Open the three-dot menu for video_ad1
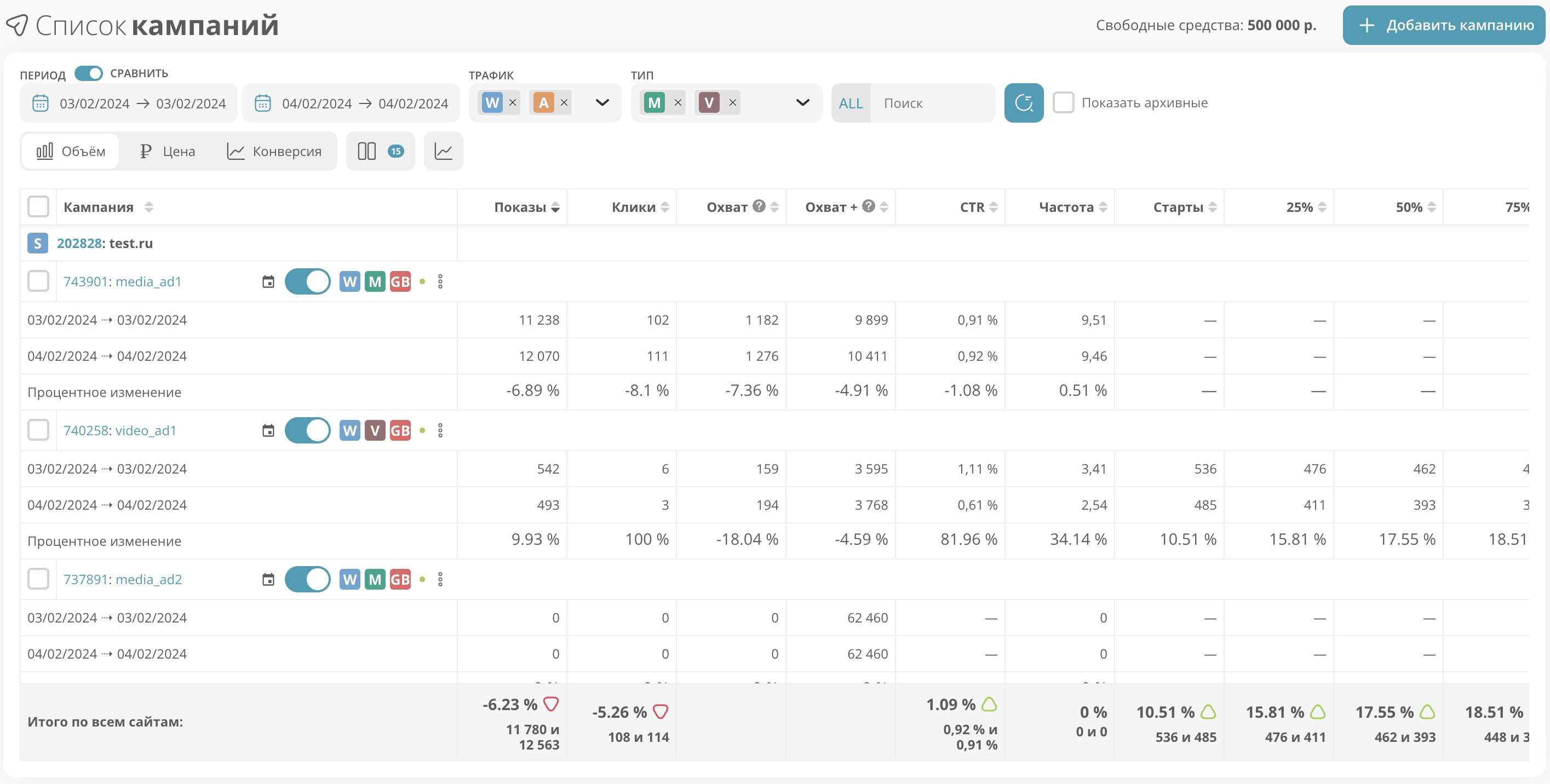The height and width of the screenshot is (784, 1550). pos(440,430)
